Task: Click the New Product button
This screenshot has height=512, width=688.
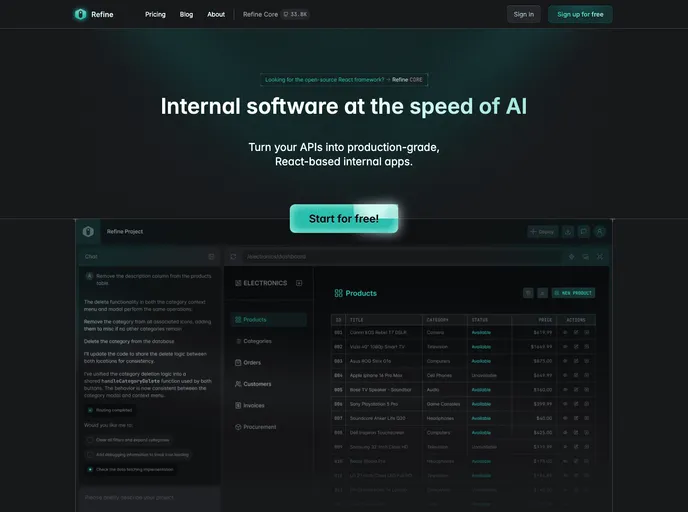Action: coord(574,293)
